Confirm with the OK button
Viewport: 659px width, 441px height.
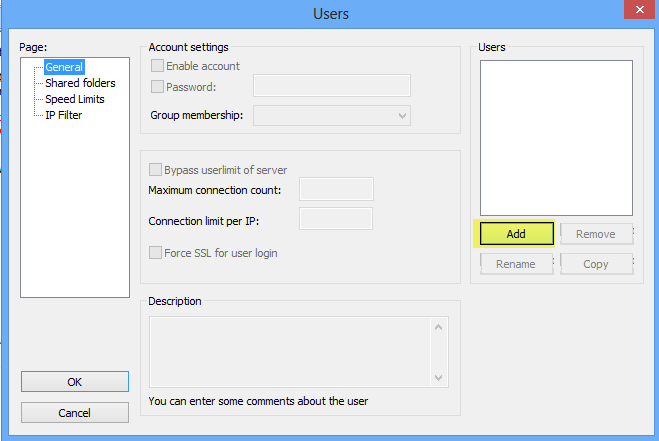75,382
